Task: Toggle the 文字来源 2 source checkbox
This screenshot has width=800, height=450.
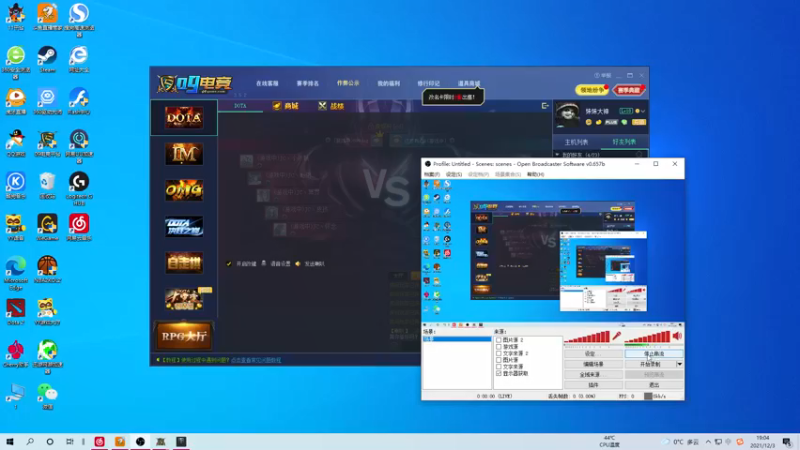Action: (499, 353)
